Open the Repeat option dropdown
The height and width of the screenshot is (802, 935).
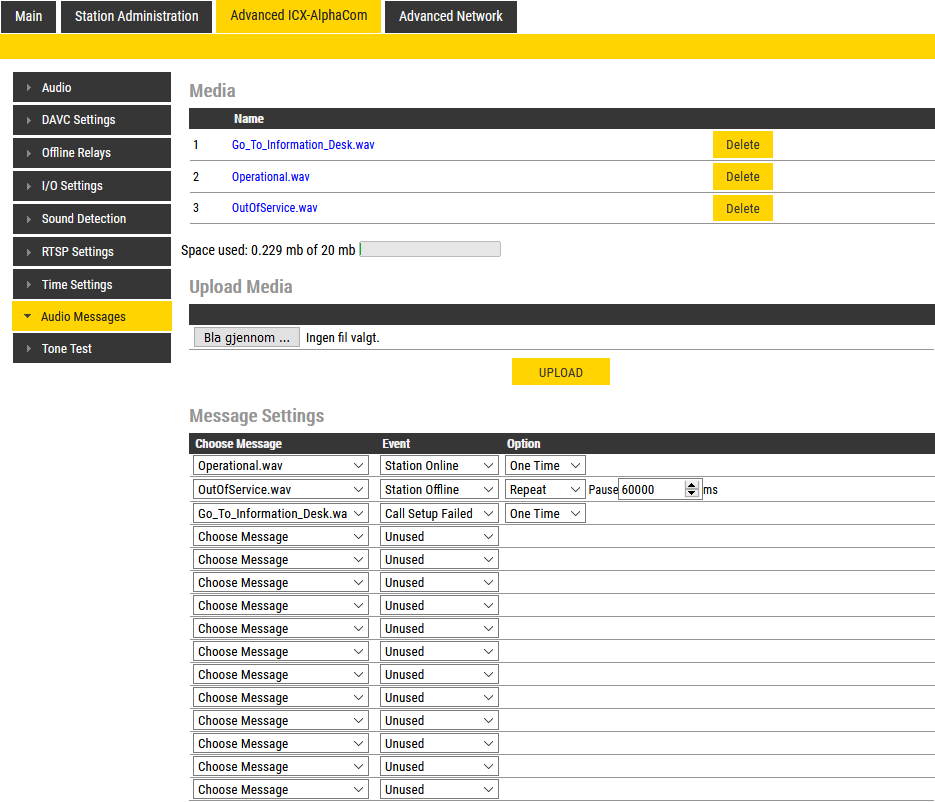coord(544,490)
